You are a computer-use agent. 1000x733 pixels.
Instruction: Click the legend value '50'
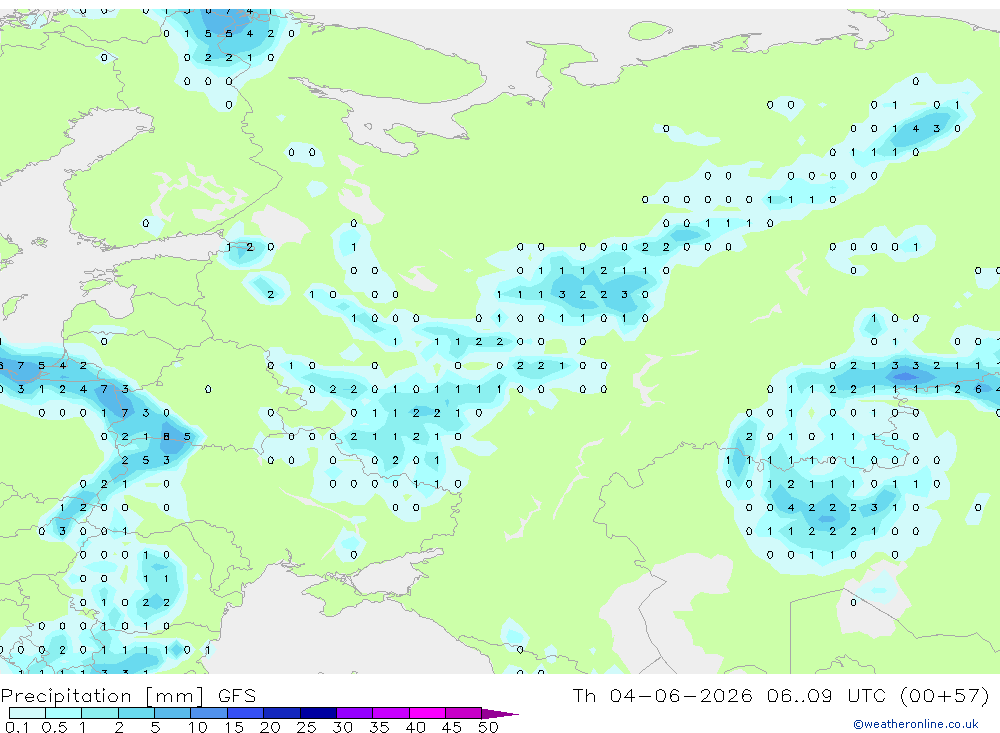coord(488,727)
